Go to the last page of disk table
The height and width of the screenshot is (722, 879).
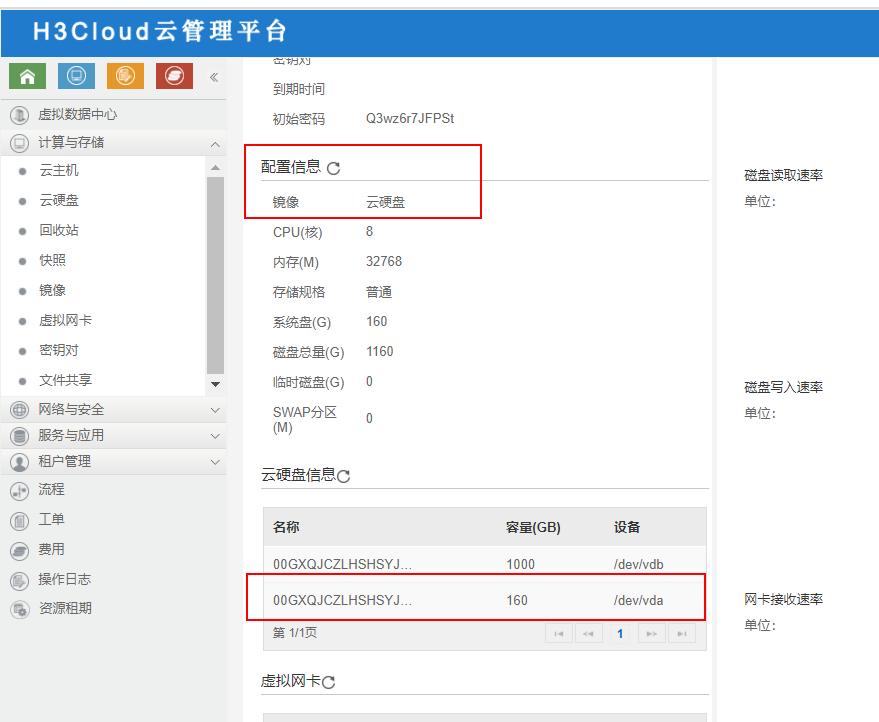(x=682, y=633)
